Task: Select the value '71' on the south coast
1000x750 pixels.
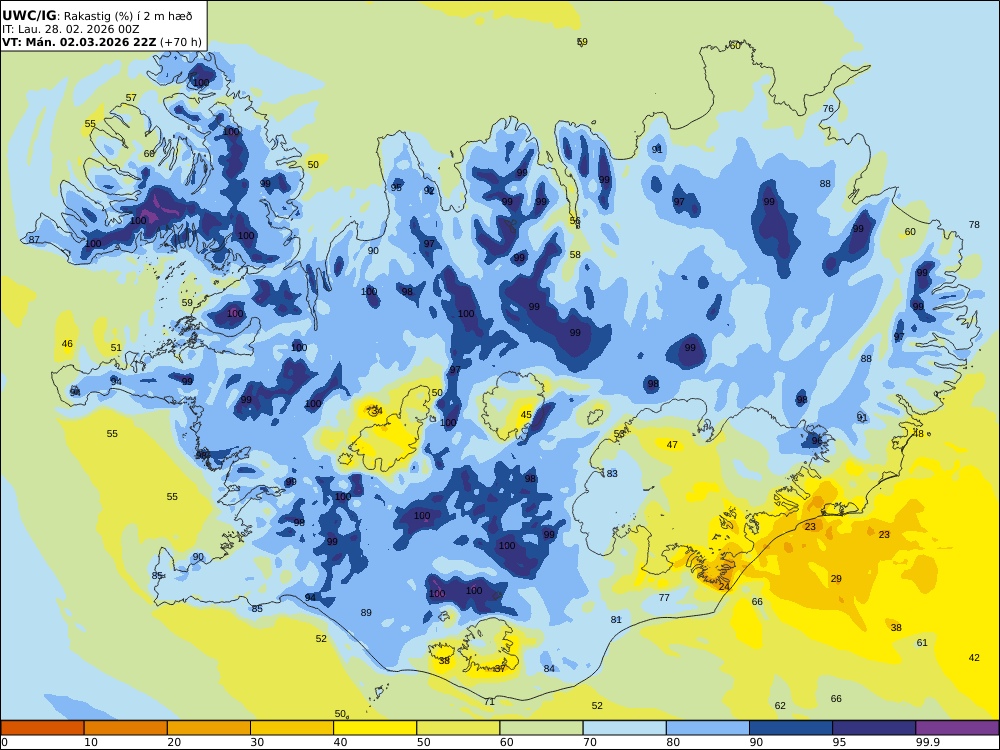Action: [x=489, y=702]
